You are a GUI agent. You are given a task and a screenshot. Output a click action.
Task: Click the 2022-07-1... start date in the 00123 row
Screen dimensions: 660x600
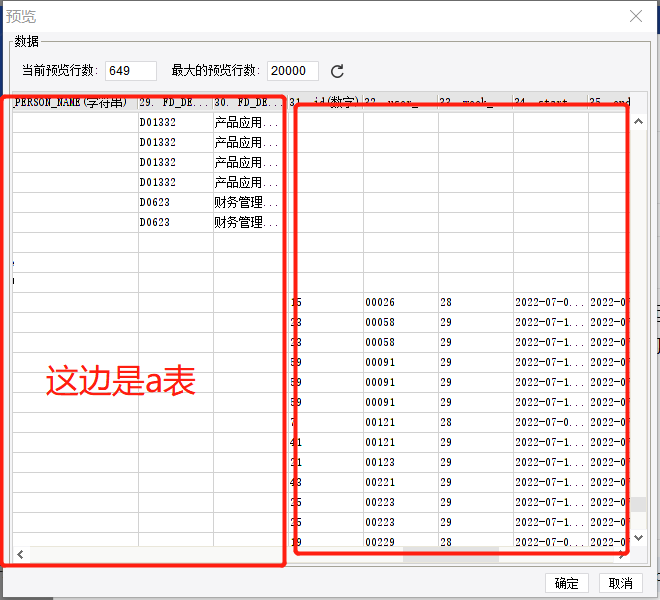551,462
